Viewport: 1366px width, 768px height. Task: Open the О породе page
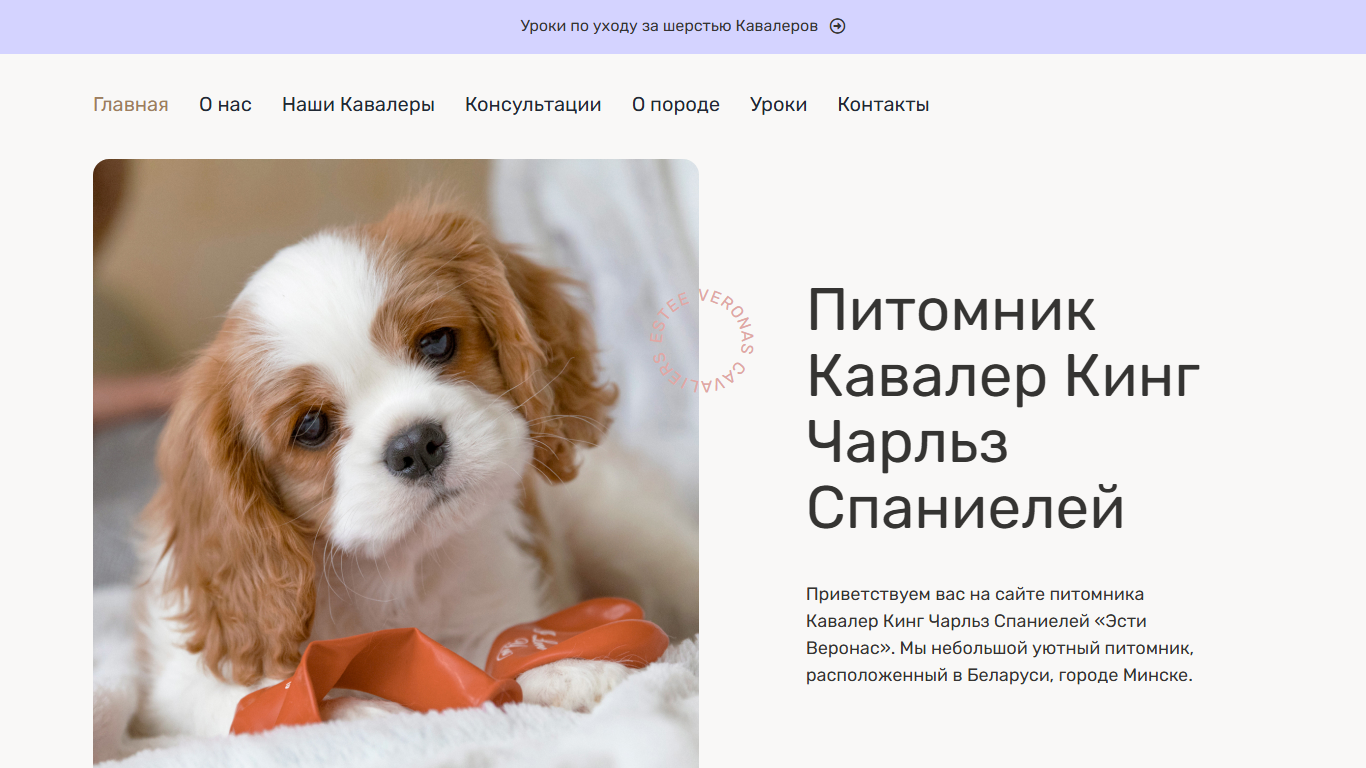(x=676, y=104)
